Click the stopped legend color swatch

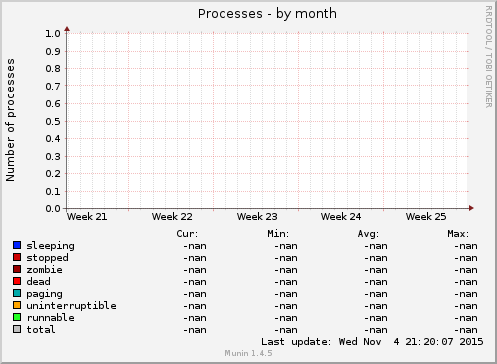[17, 257]
